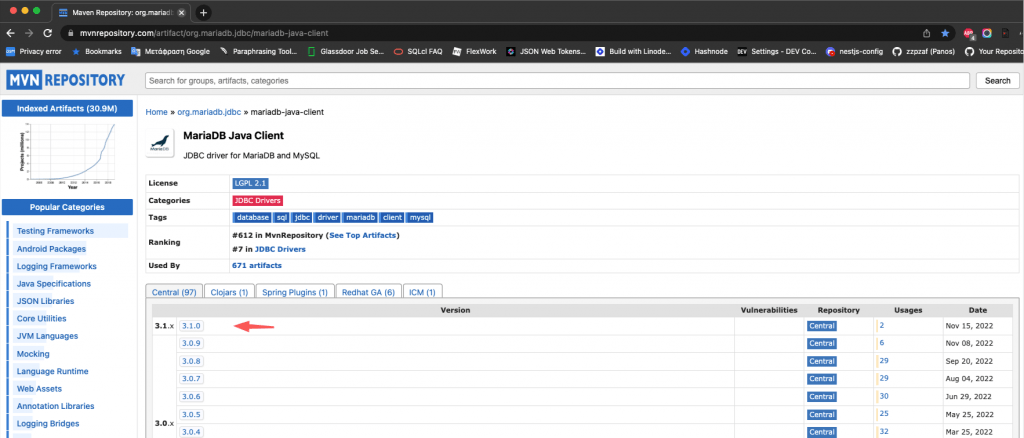Click Central badge in the 3.0.8 row

coord(822,361)
